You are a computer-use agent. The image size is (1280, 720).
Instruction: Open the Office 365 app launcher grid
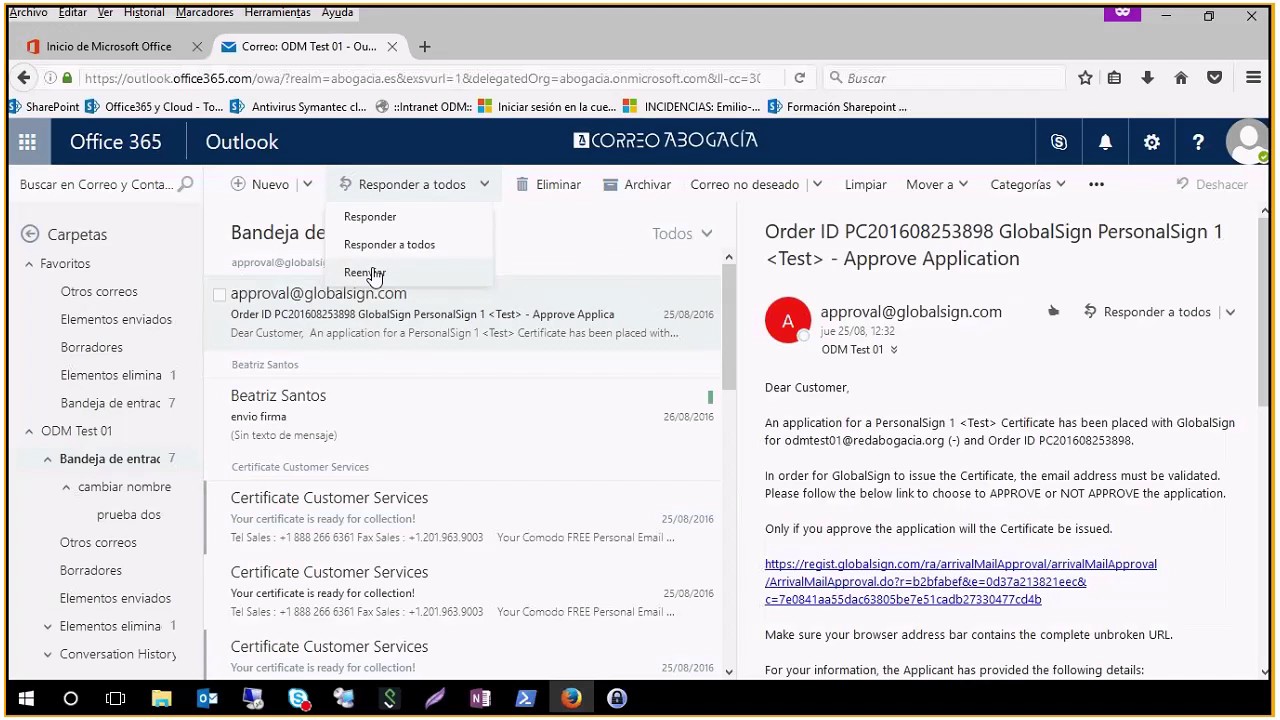pos(27,142)
